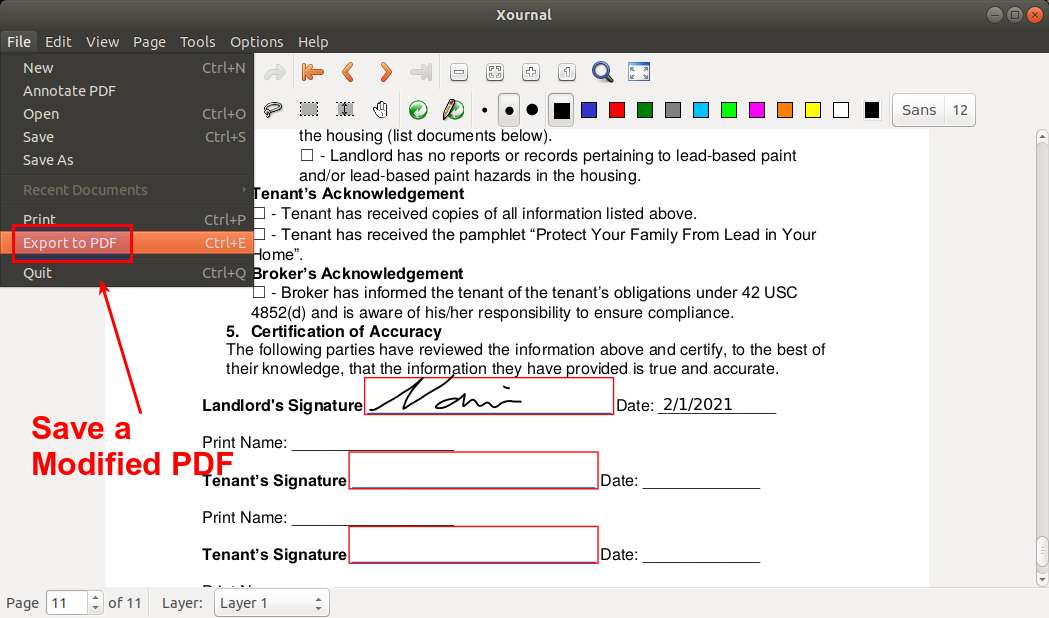Open the File menu
The height and width of the screenshot is (618, 1049).
click(19, 41)
